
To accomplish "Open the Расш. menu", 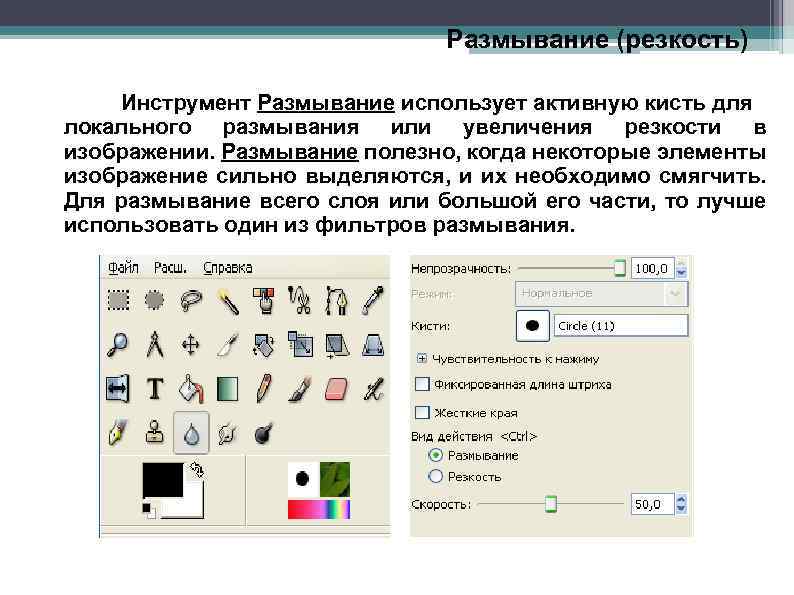I will click(170, 267).
